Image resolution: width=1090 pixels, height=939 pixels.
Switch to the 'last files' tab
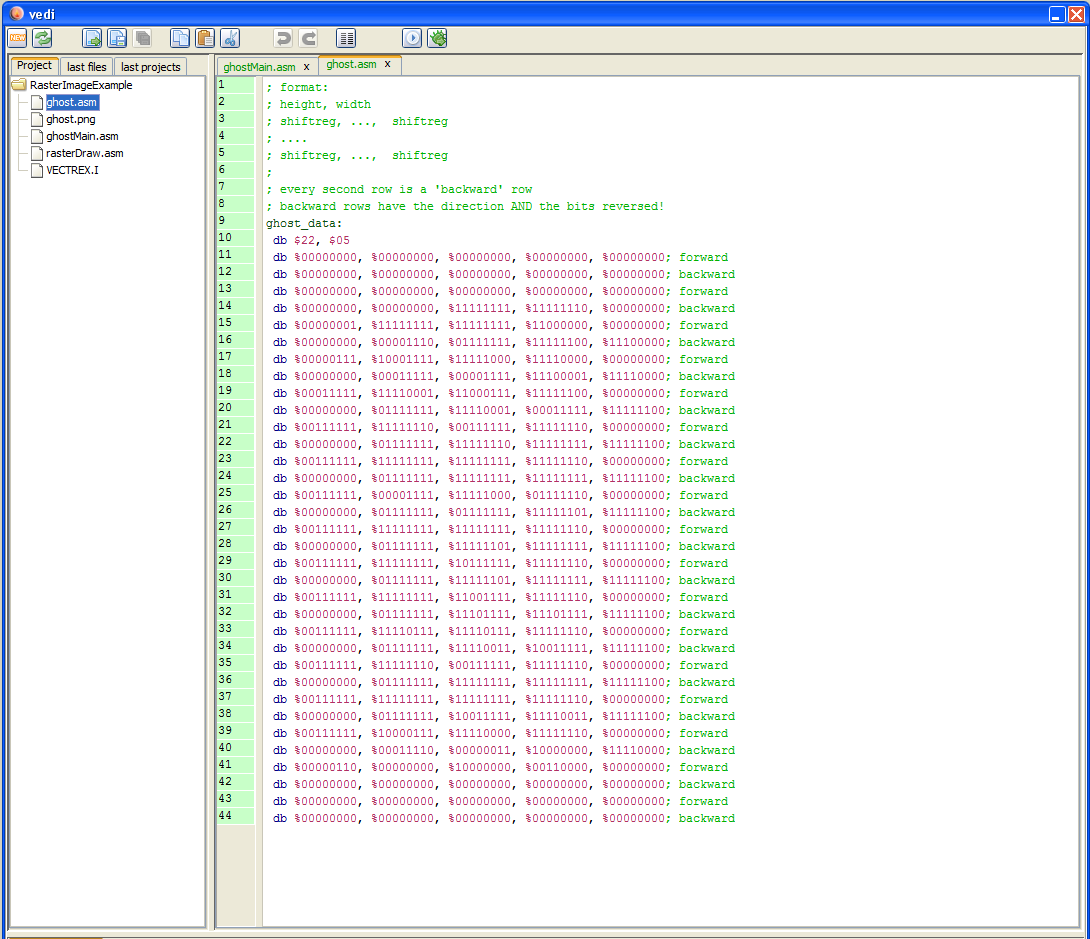click(87, 67)
